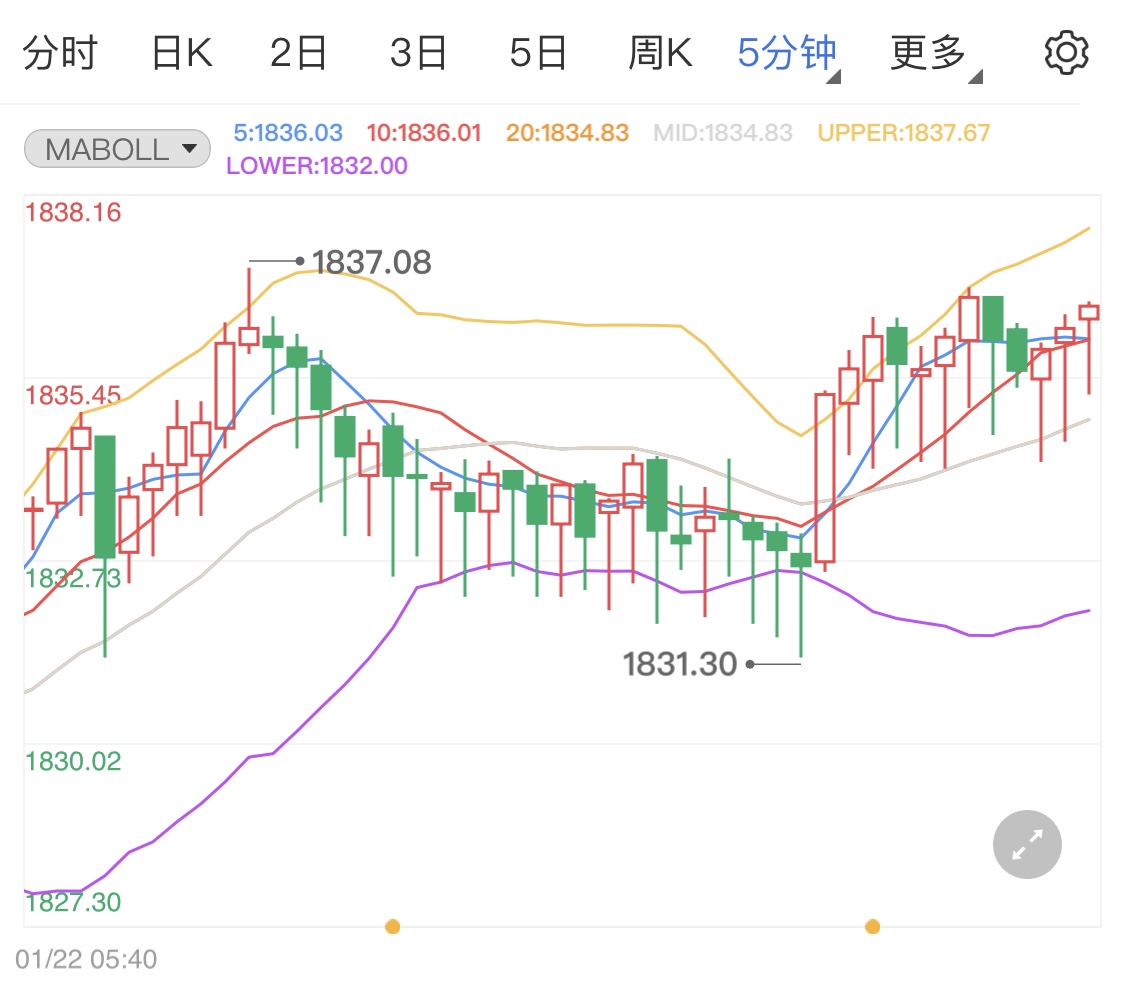Screen dimensions: 1125x988
Task: Select the 3日 chart tab
Action: point(418,53)
